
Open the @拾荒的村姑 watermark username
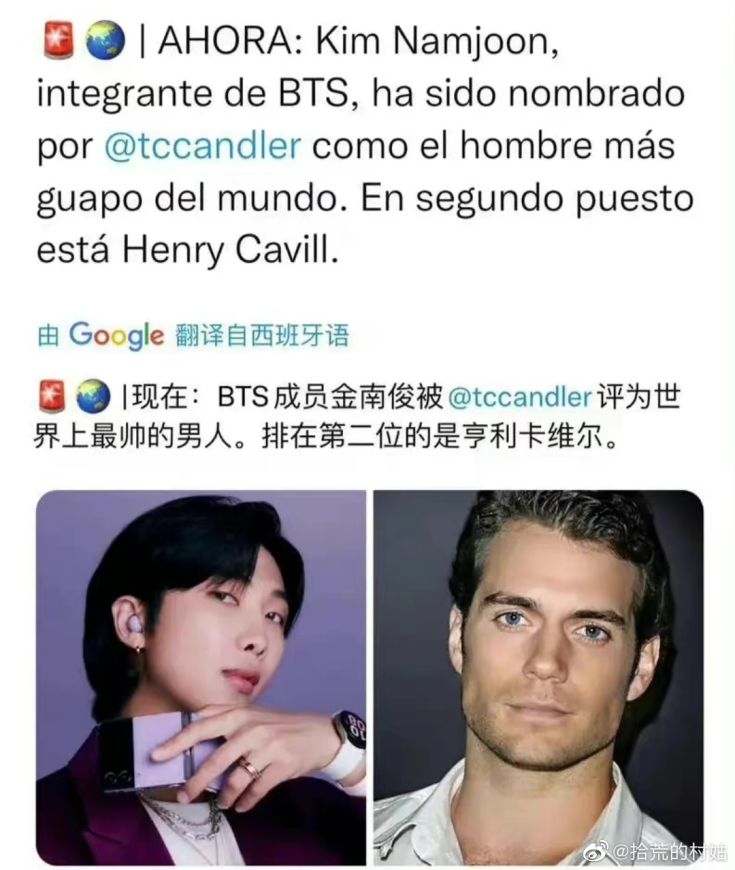(670, 849)
